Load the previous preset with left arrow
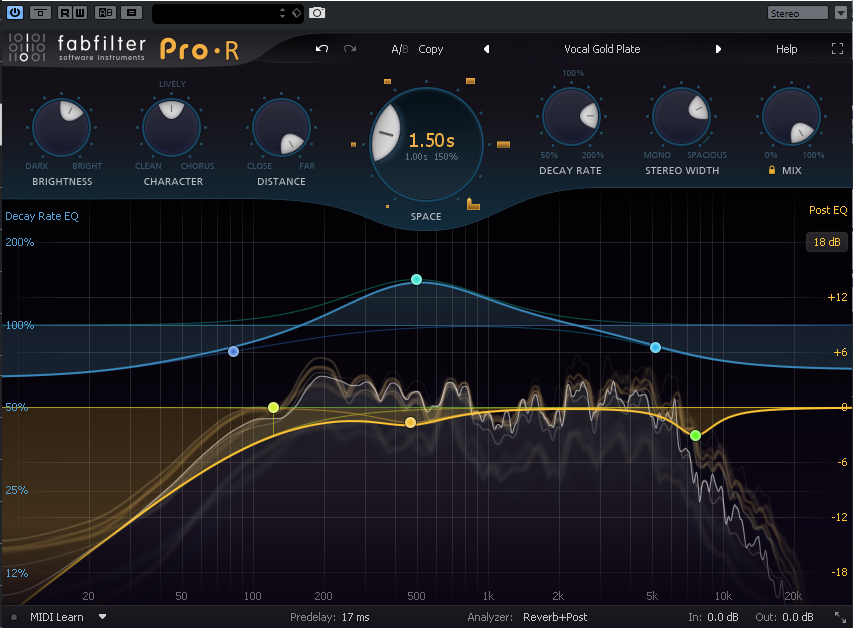The height and width of the screenshot is (628, 853). tap(486, 49)
